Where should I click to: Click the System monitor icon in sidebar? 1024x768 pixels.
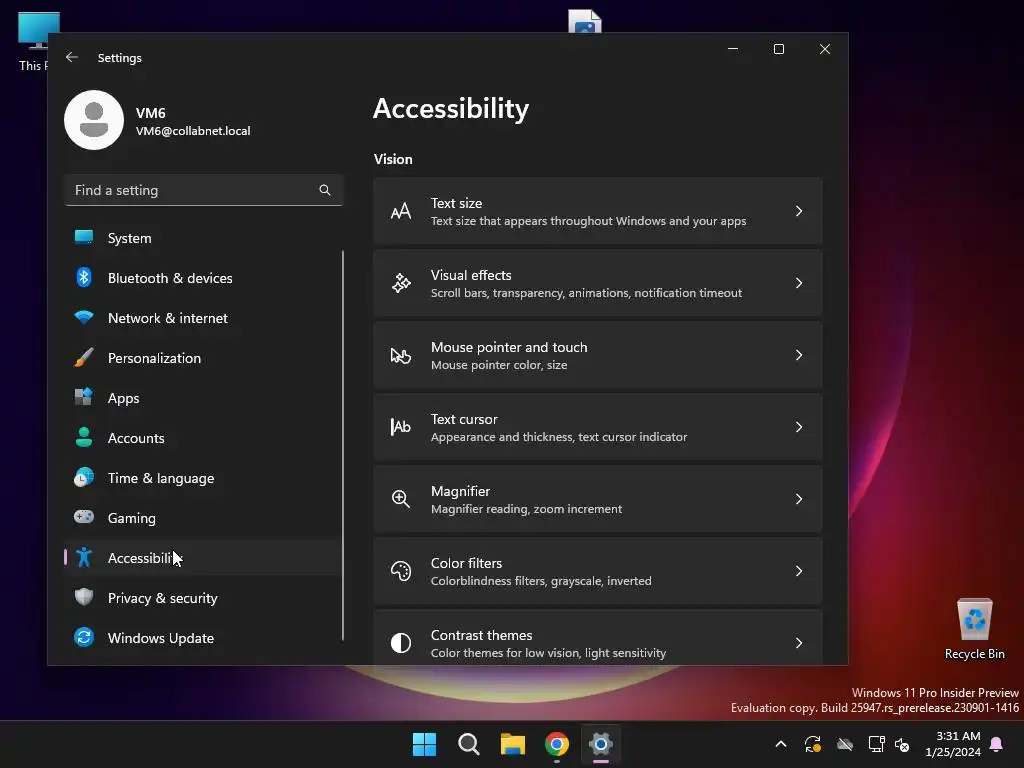[84, 238]
